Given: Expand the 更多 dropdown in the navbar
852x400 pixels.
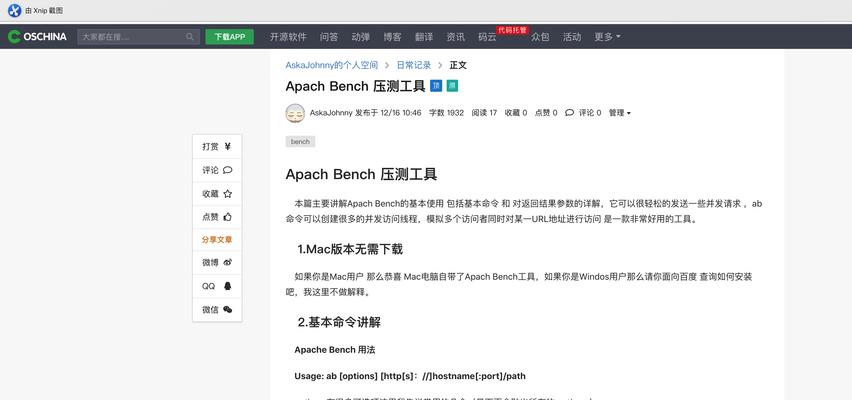Looking at the screenshot, I should click(607, 37).
